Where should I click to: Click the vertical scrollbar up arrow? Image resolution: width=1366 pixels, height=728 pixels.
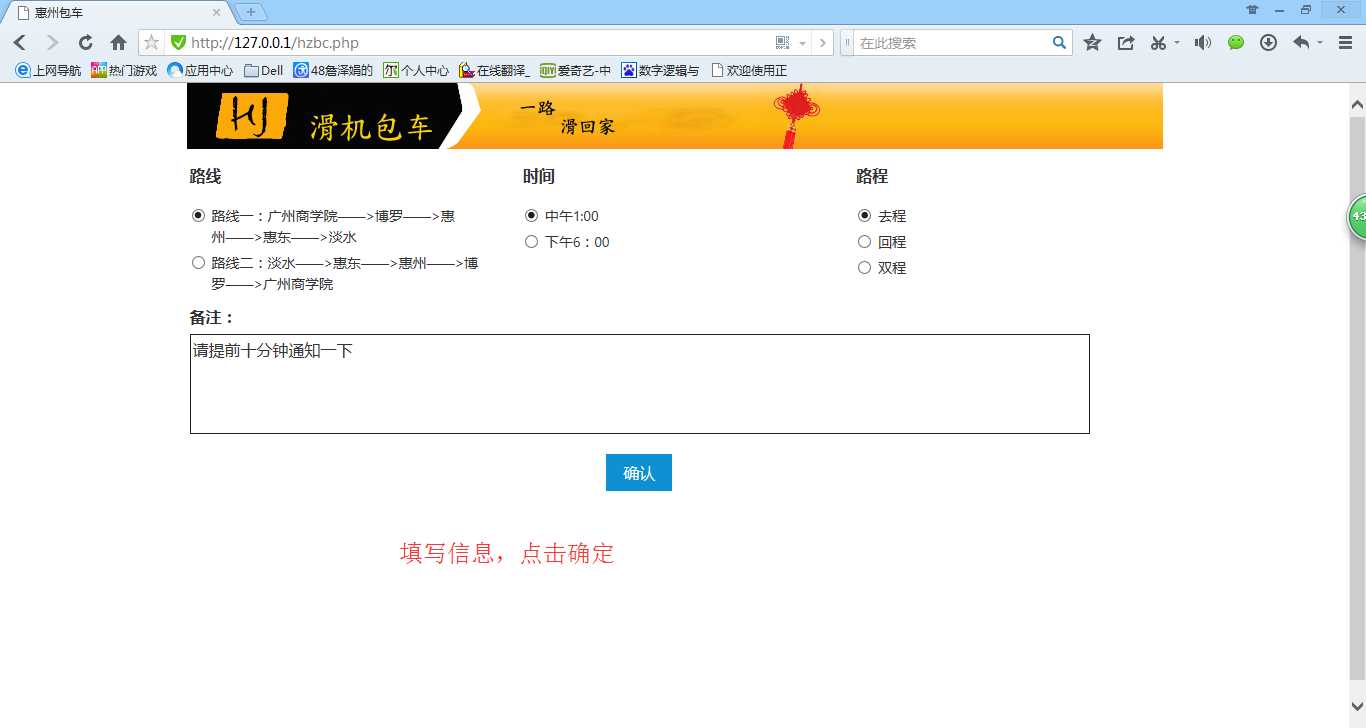coord(1357,103)
